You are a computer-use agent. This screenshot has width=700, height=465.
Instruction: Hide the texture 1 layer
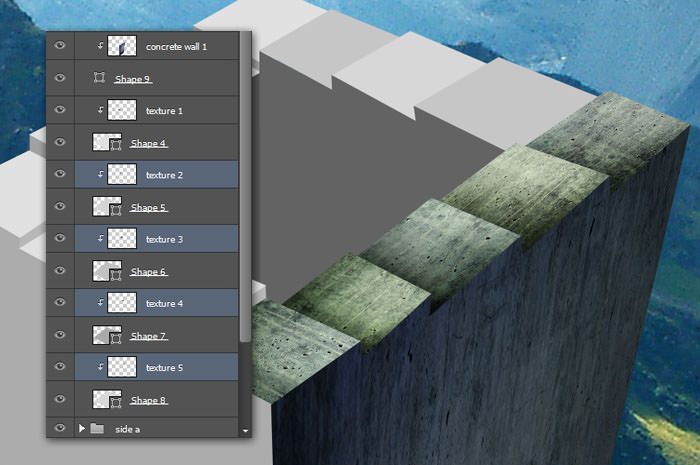click(x=60, y=110)
